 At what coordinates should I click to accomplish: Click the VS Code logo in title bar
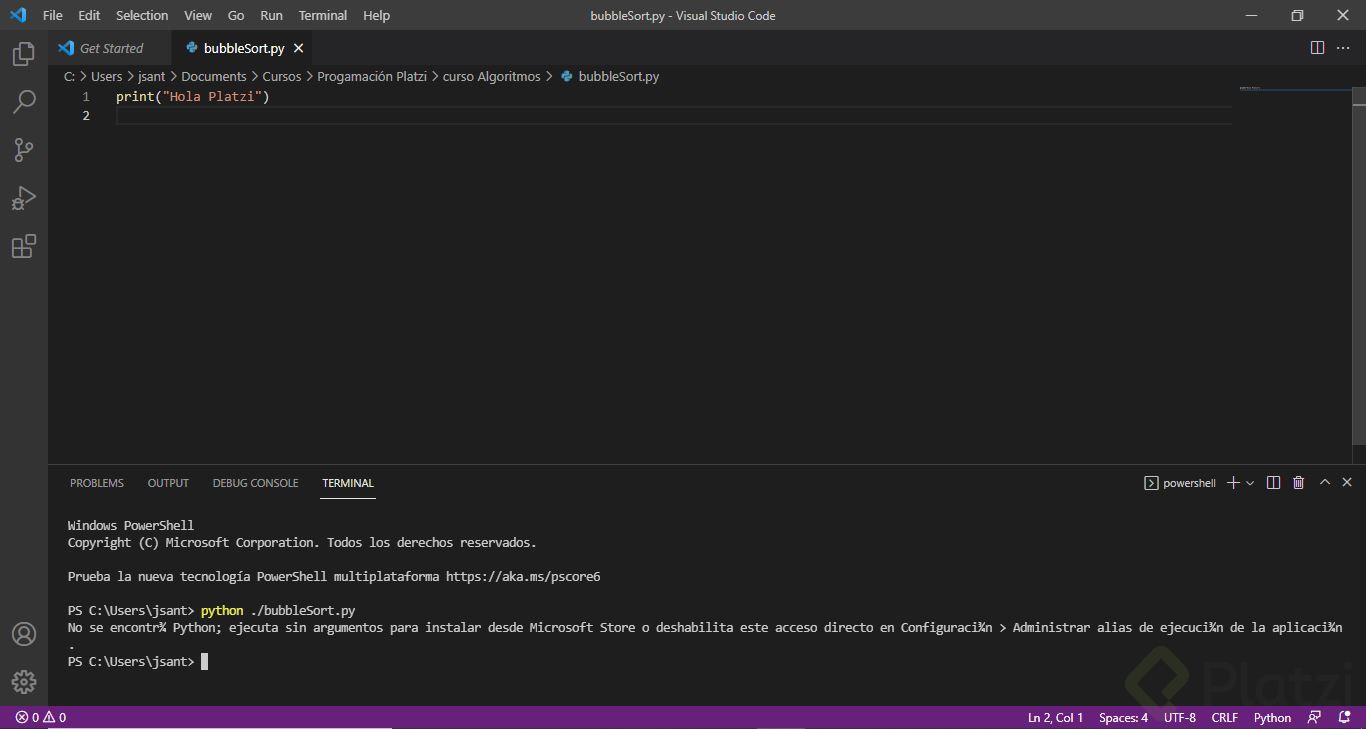pos(18,15)
